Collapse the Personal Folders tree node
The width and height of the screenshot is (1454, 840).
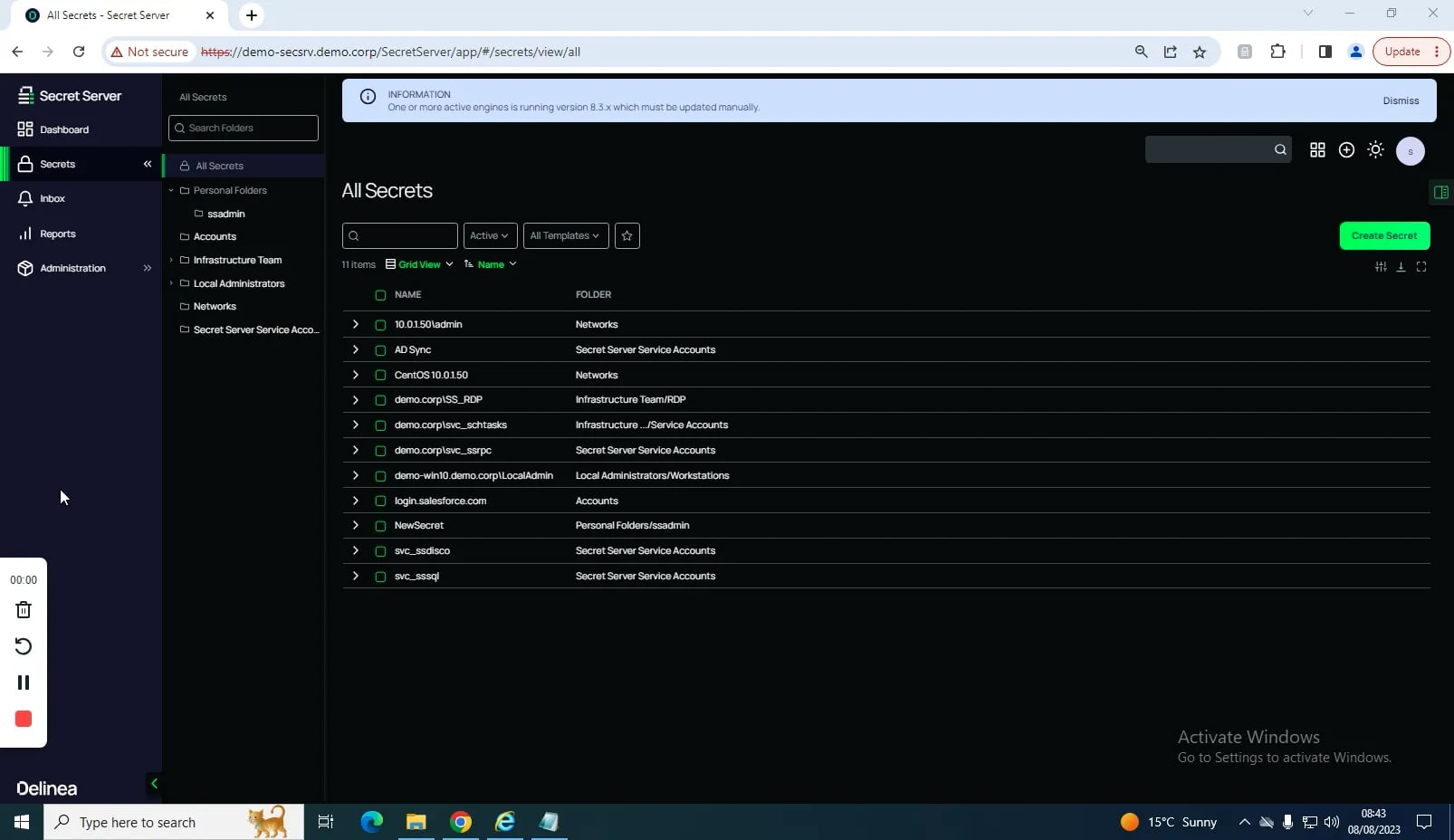pos(171,190)
